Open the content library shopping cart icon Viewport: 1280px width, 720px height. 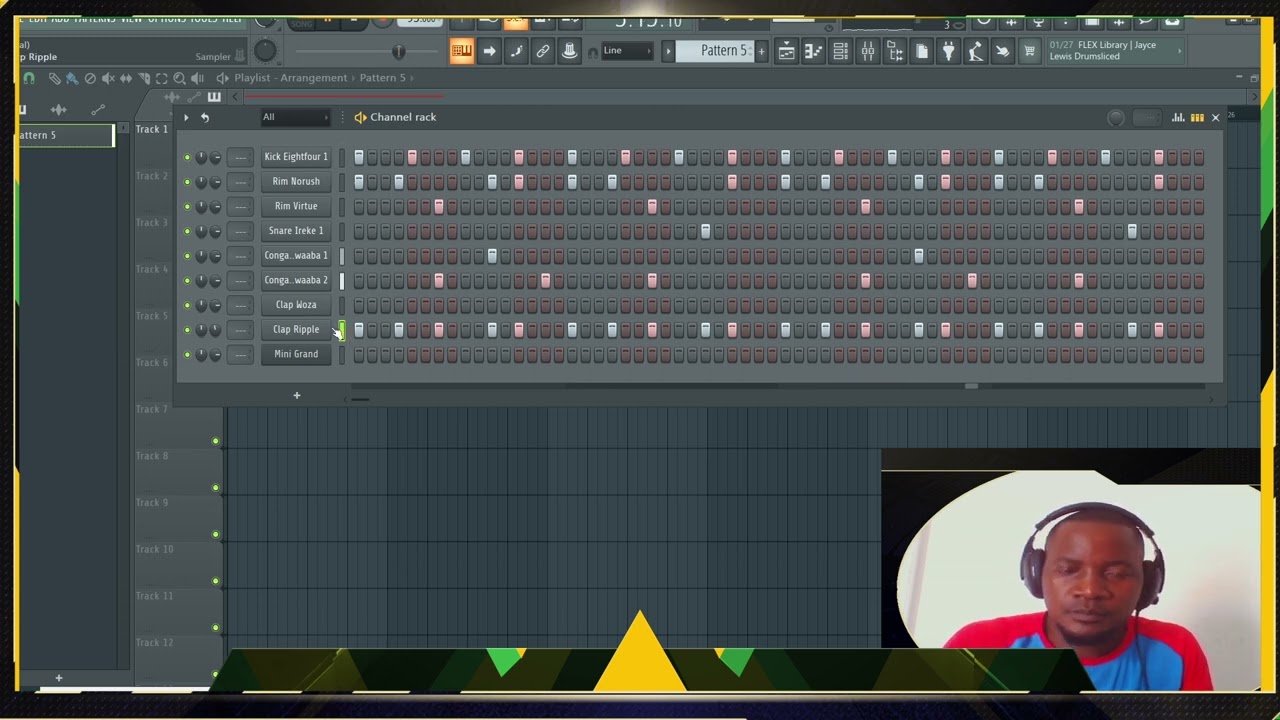pos(1029,51)
